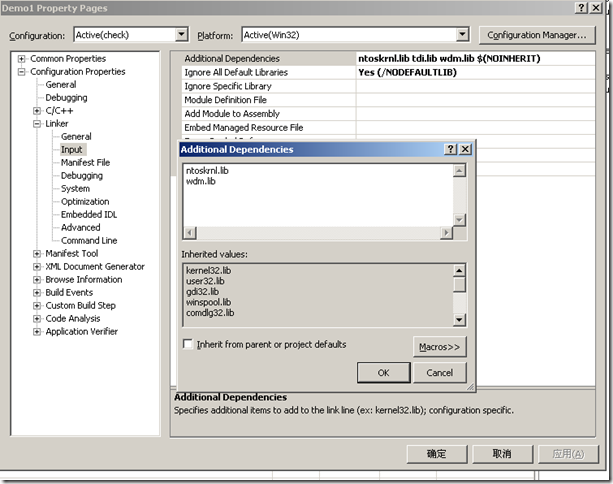Expand Application Verifier node
Image resolution: width=613 pixels, height=484 pixels.
point(37,332)
